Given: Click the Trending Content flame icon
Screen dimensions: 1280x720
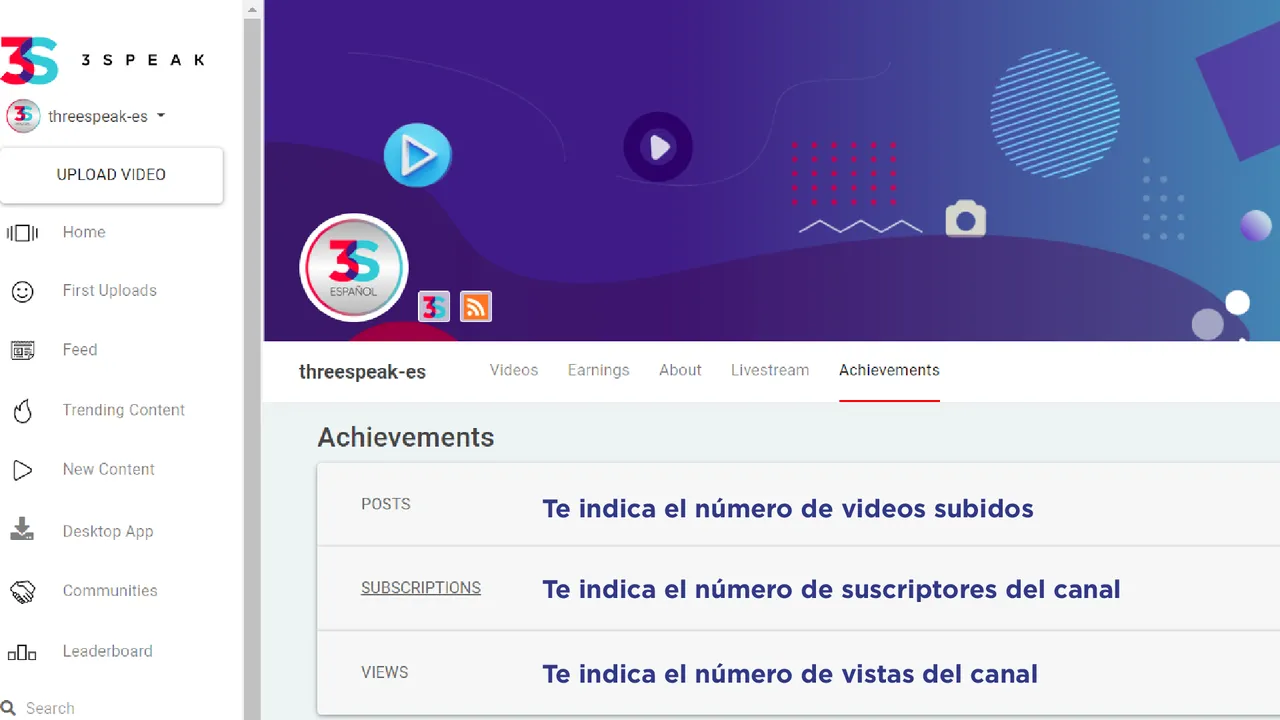Looking at the screenshot, I should coord(22,410).
